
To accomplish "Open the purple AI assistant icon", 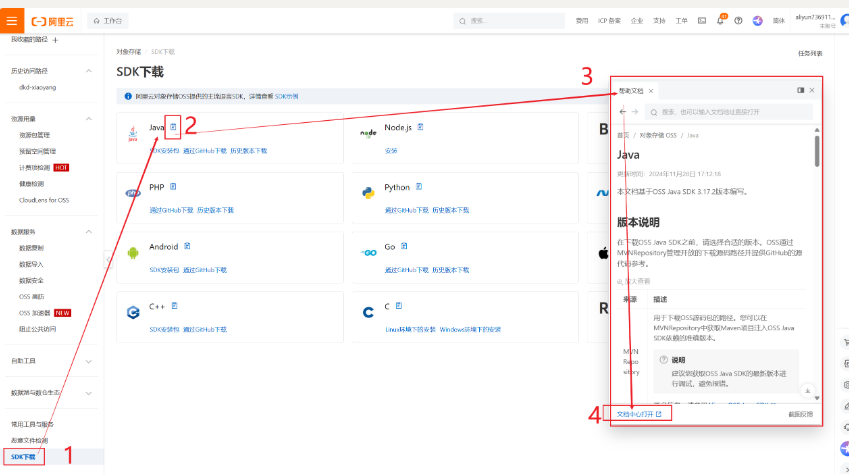I will pyautogui.click(x=757, y=21).
